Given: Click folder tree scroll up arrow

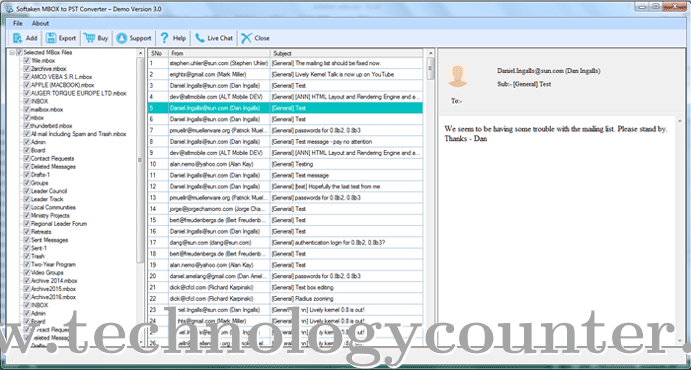Looking at the screenshot, I should point(140,53).
